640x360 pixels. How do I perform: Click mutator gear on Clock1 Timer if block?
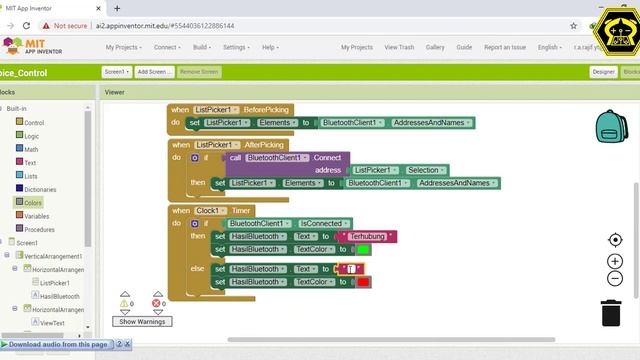[x=195, y=224]
